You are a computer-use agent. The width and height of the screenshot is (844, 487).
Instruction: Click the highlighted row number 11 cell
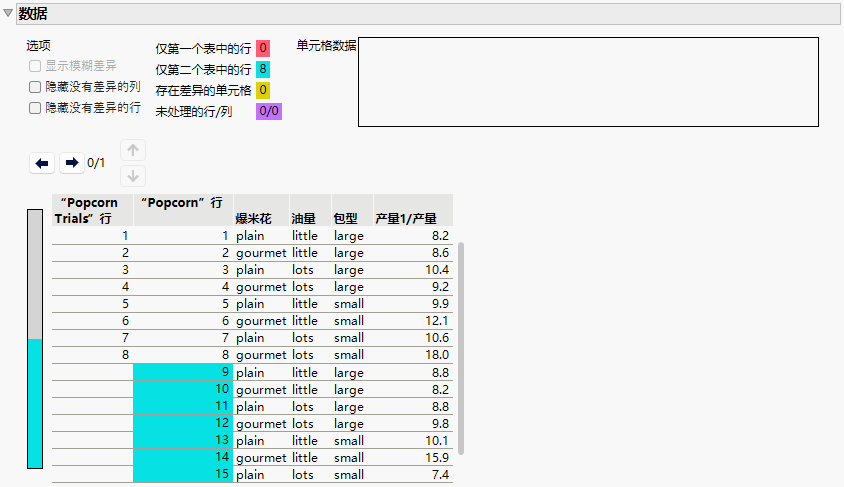(183, 406)
